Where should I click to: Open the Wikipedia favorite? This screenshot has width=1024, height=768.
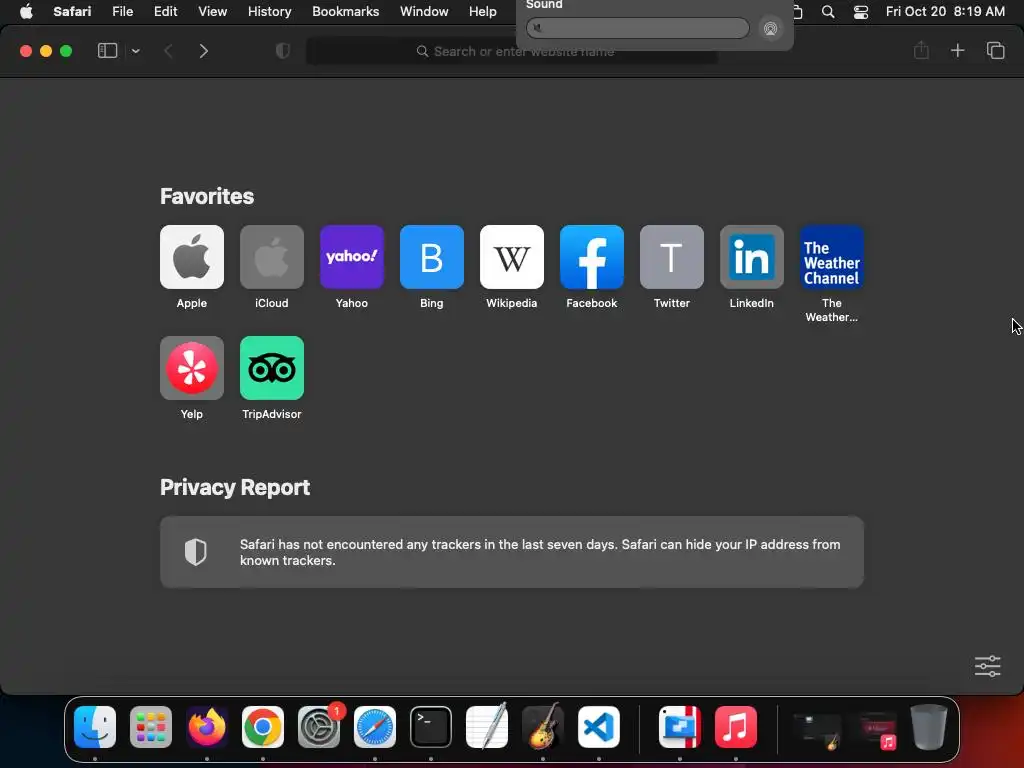(511, 257)
